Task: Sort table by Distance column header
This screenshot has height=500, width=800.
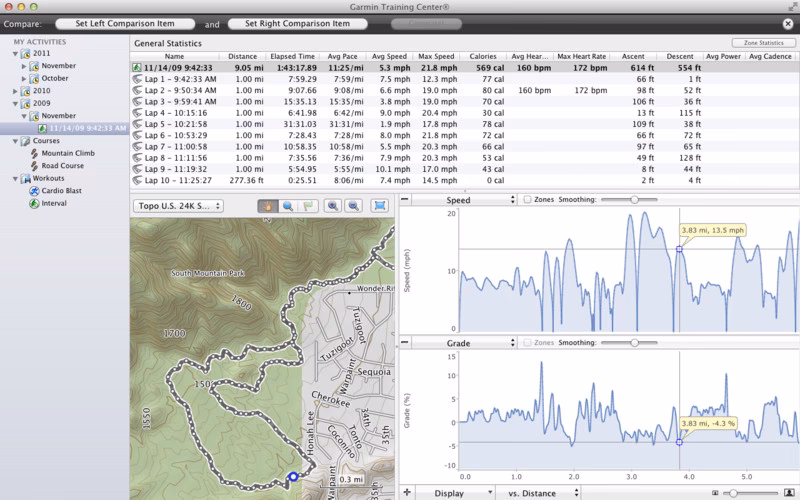Action: click(242, 56)
